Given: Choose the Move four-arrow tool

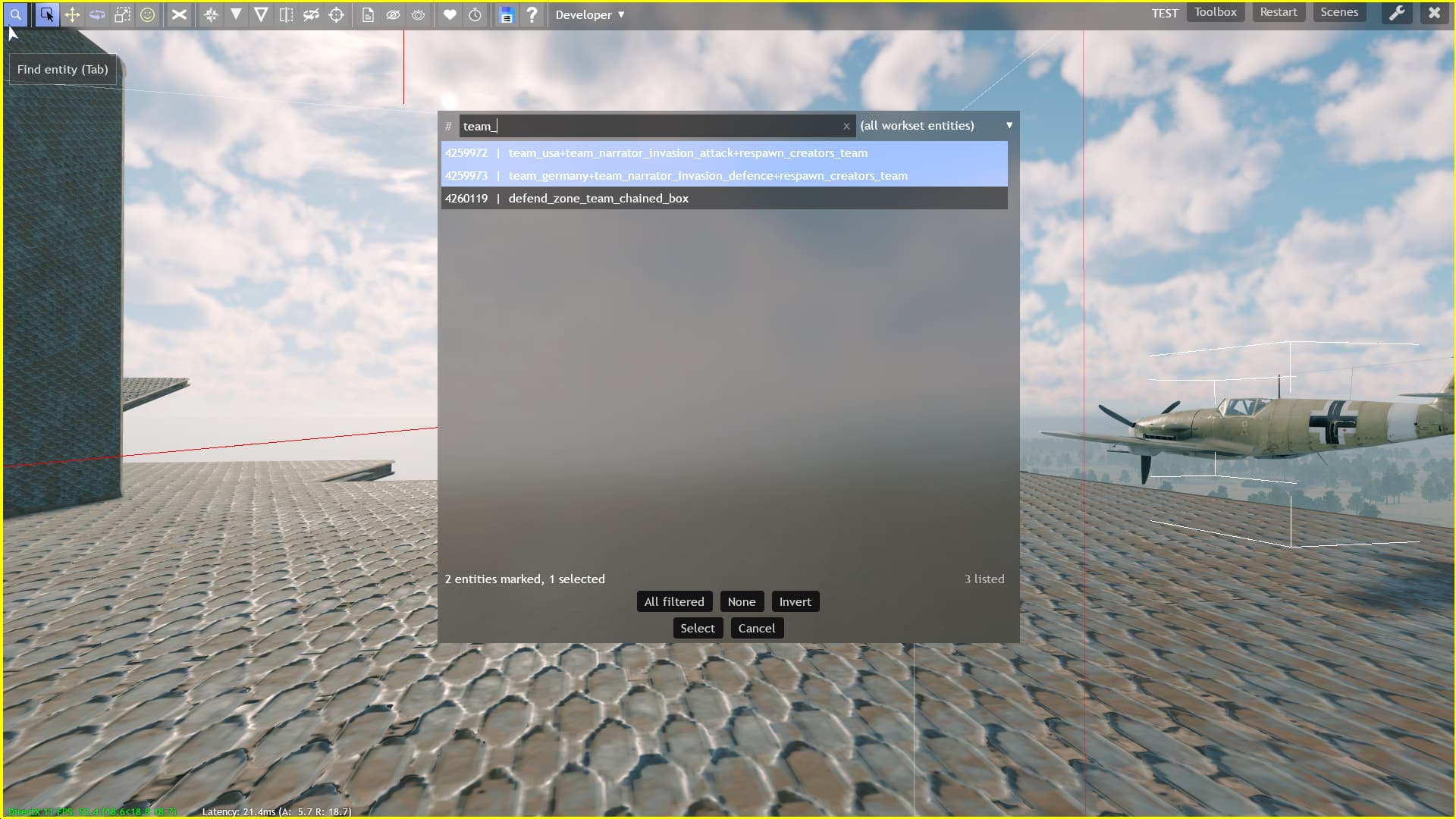Looking at the screenshot, I should [72, 14].
